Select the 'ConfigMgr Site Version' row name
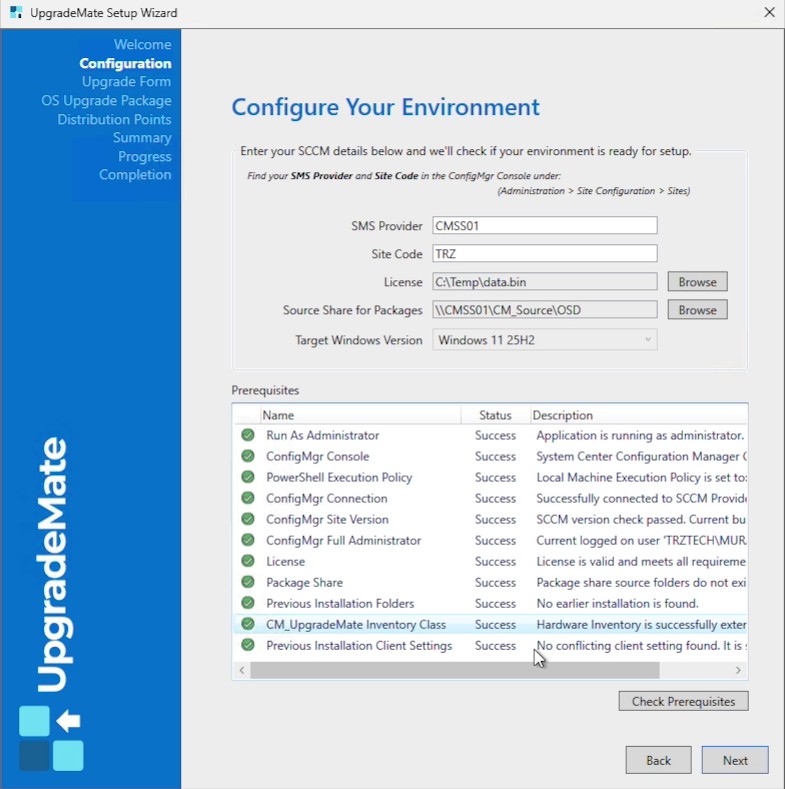This screenshot has width=785, height=789. click(x=327, y=520)
